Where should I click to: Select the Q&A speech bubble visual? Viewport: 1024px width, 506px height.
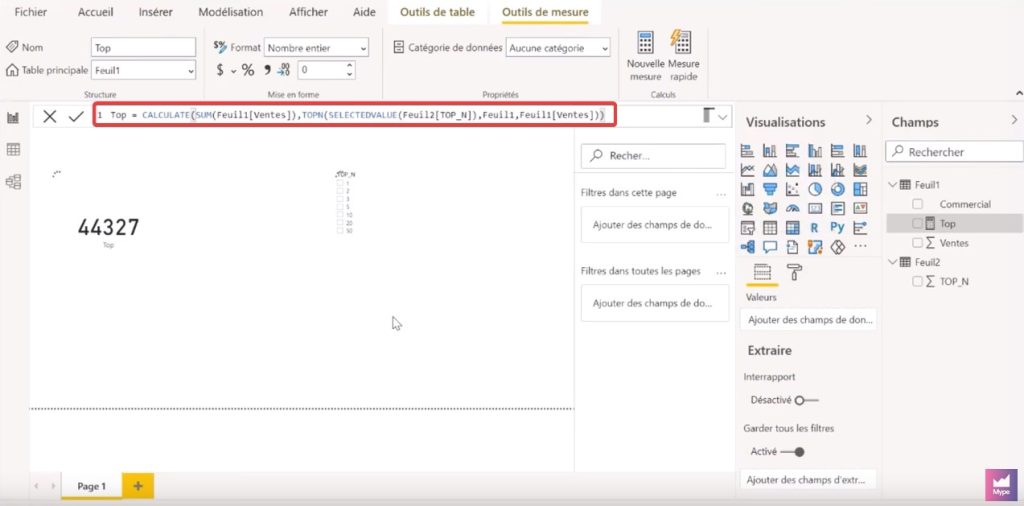(770, 247)
